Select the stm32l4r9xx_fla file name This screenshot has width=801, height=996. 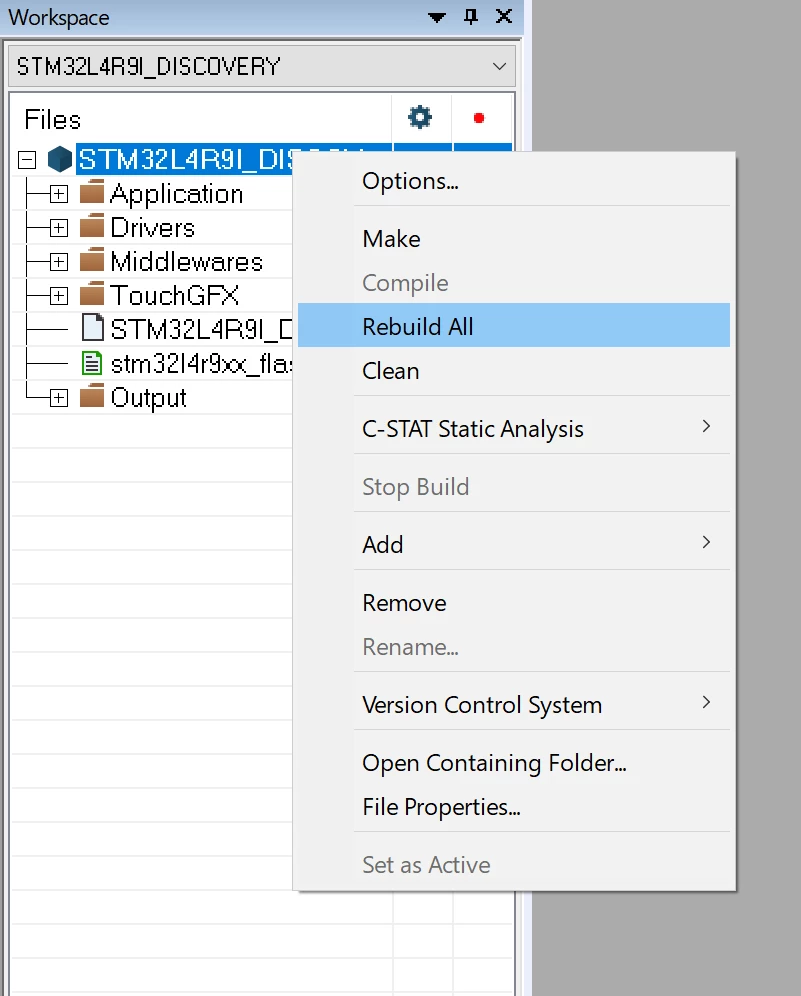pos(201,363)
